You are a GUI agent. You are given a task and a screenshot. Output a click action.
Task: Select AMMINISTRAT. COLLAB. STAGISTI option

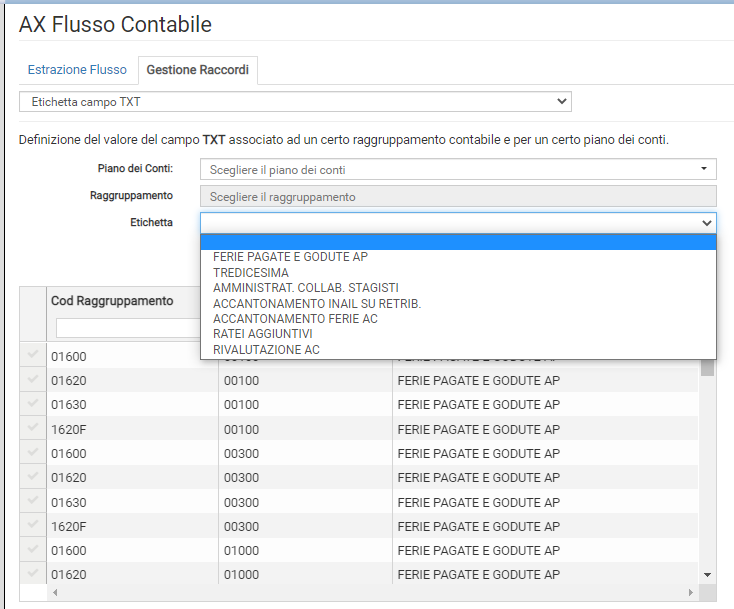(x=305, y=288)
